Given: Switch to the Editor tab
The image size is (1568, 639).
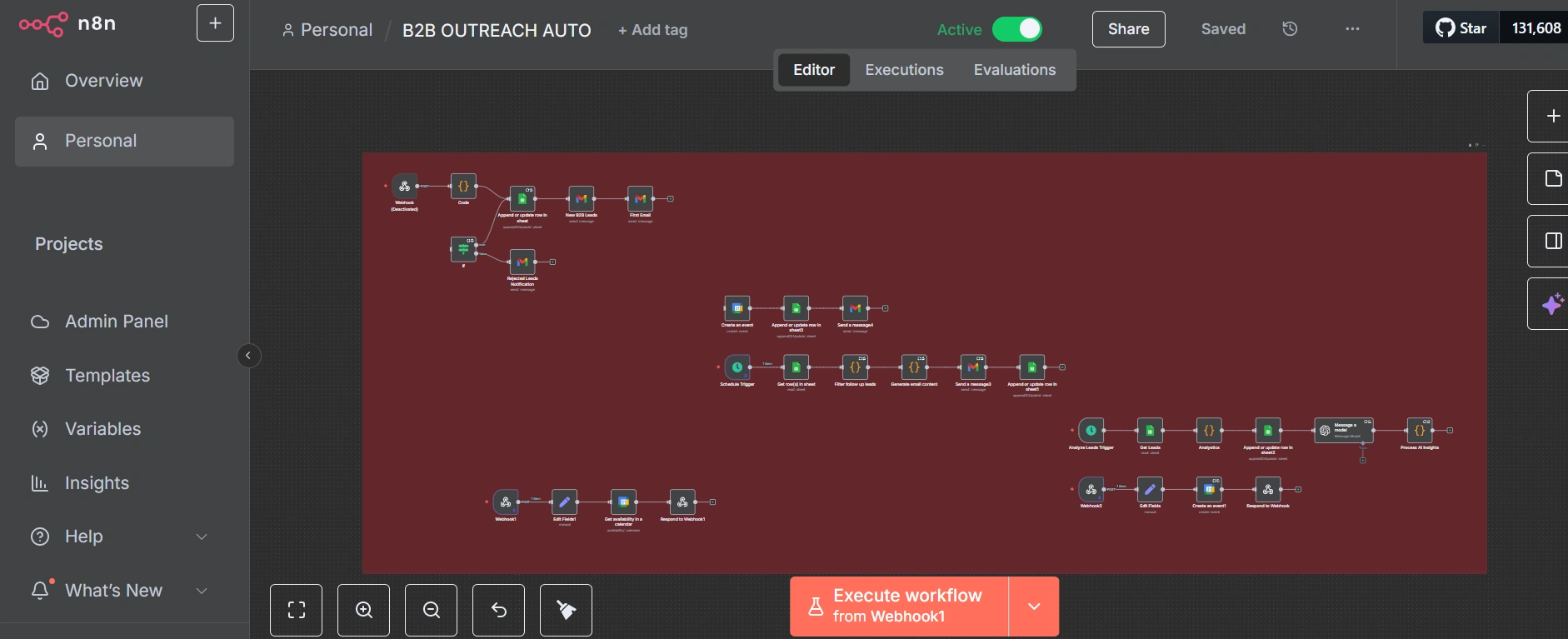Looking at the screenshot, I should (814, 70).
